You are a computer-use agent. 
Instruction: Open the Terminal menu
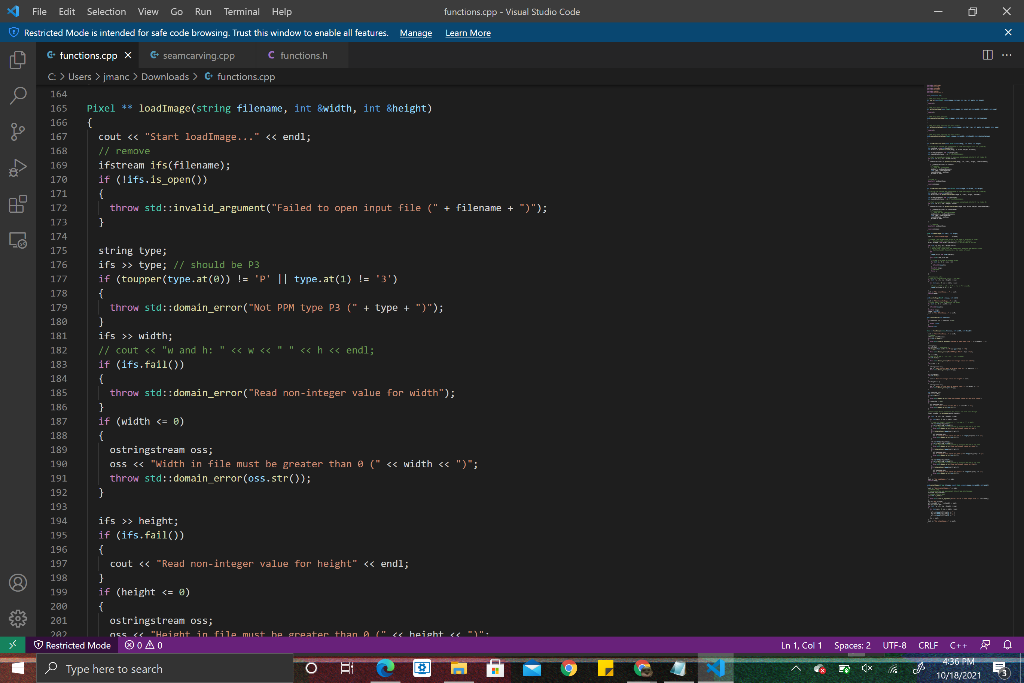pyautogui.click(x=241, y=12)
